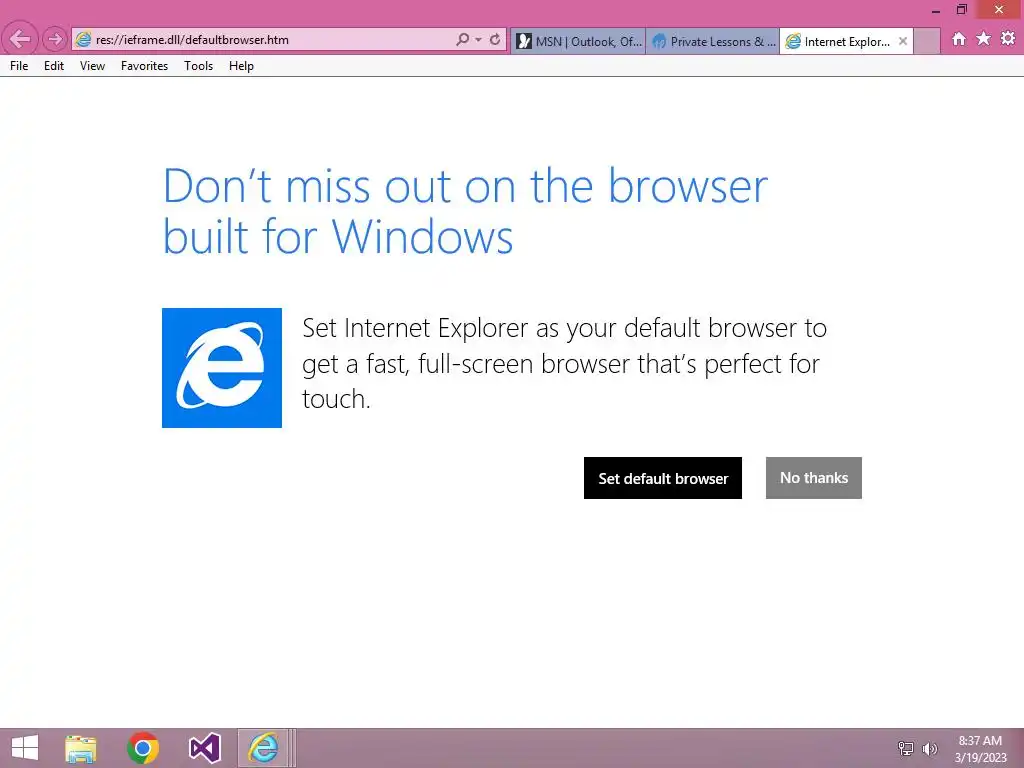Open the Favorites menu

click(144, 66)
